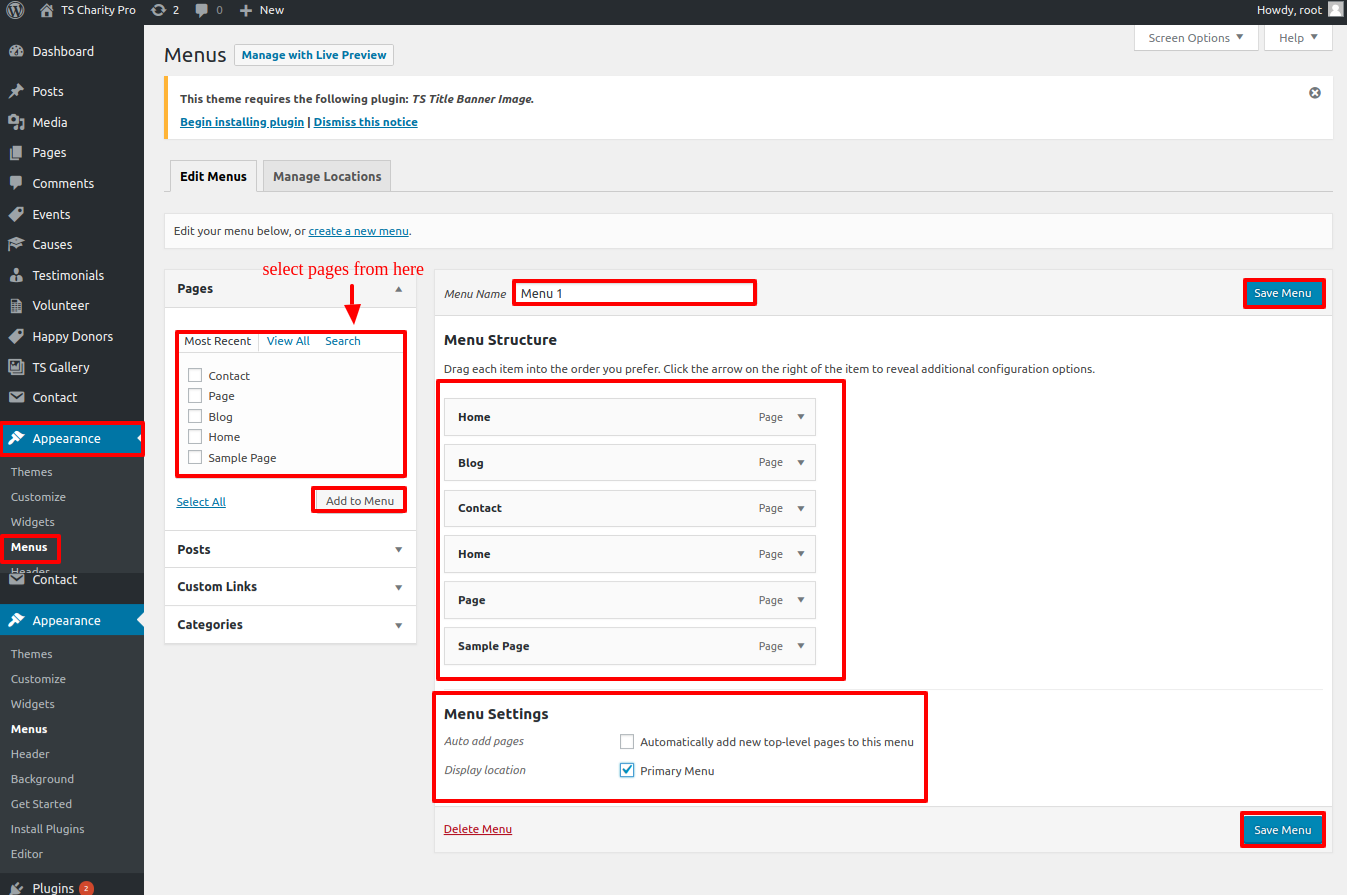Open Media from the sidebar

point(49,122)
